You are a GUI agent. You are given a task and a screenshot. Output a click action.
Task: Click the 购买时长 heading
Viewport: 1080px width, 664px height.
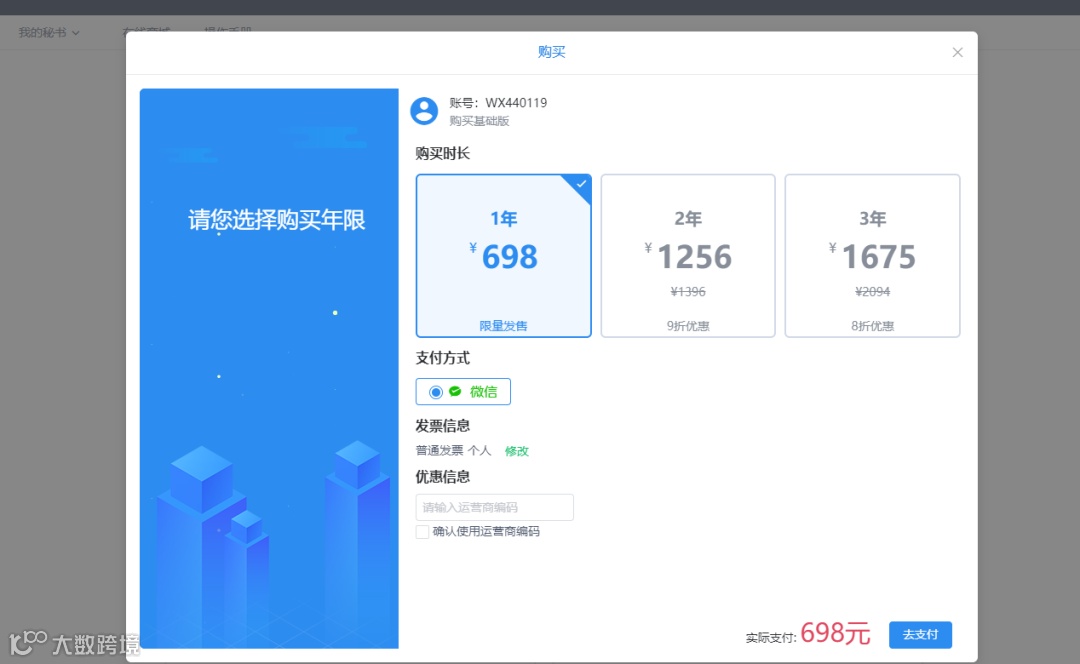tap(442, 153)
